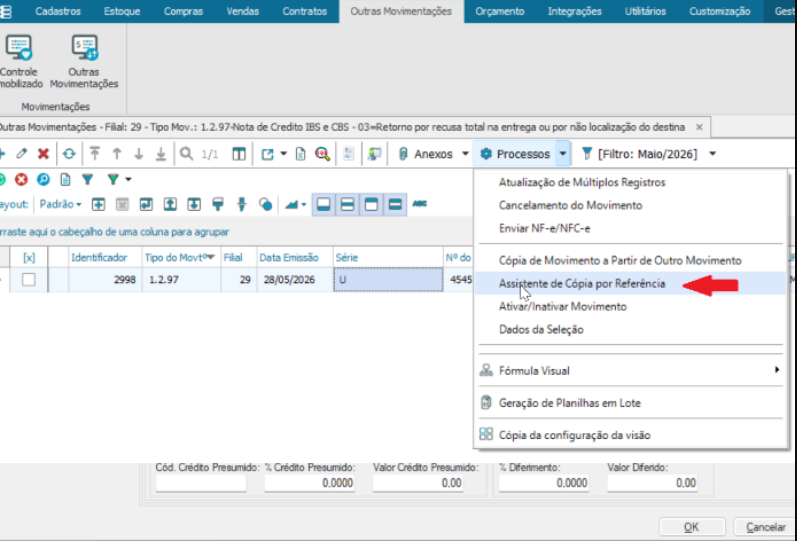Toggle the third highlighted top panel button
The height and width of the screenshot is (541, 797).
click(x=371, y=204)
